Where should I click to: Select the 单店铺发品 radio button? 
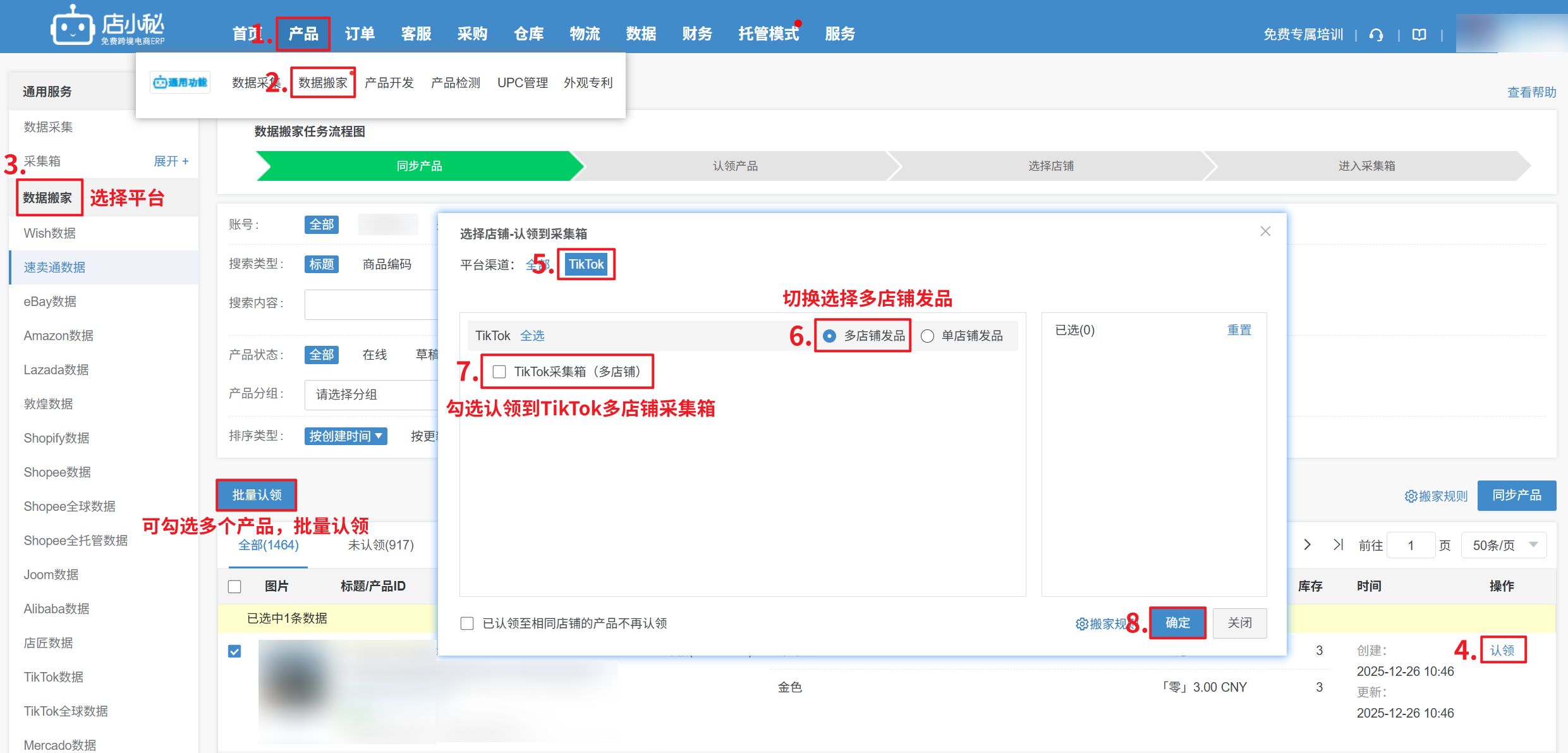pyautogui.click(x=927, y=336)
